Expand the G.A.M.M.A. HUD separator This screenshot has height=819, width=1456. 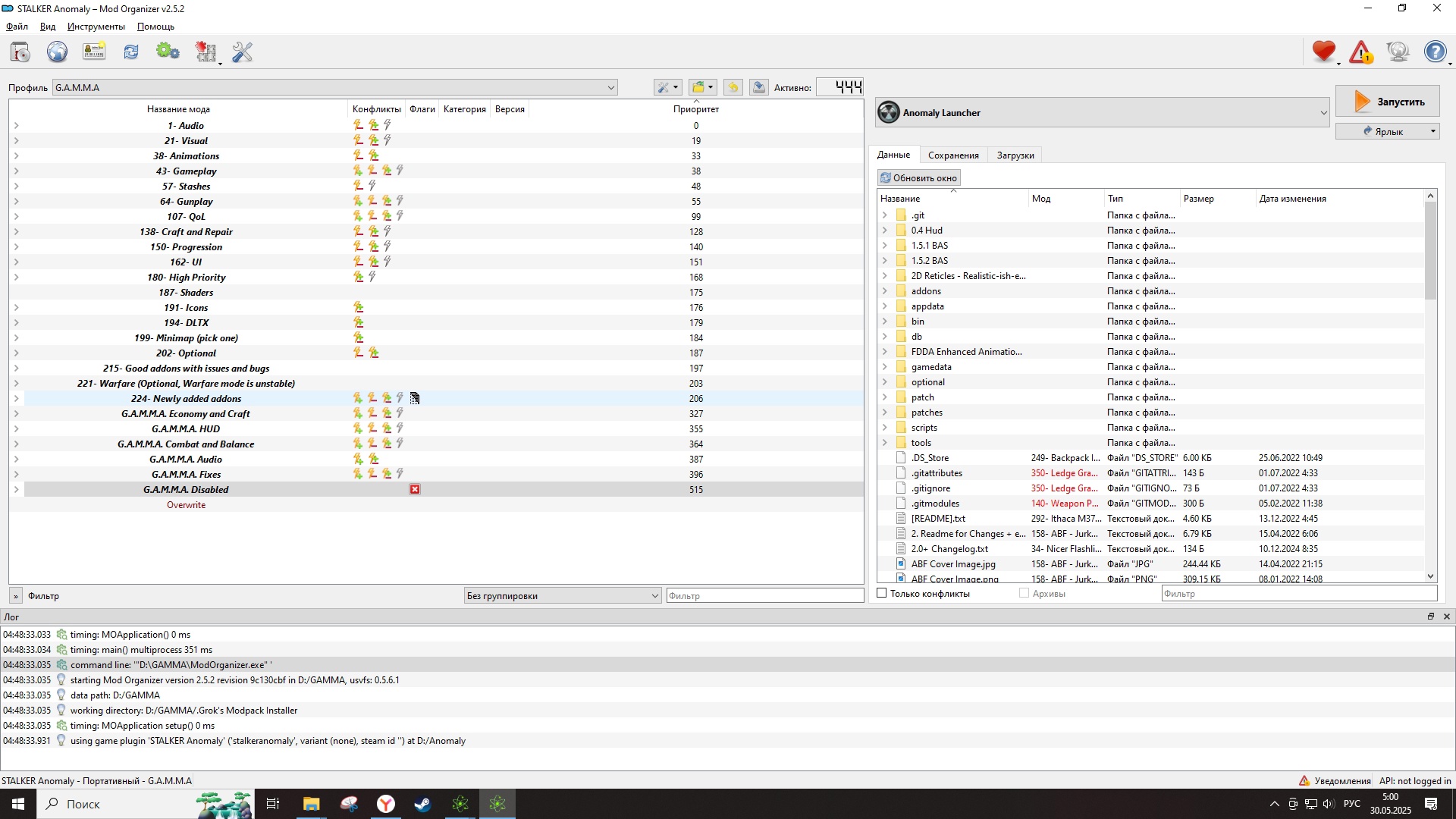pos(16,429)
